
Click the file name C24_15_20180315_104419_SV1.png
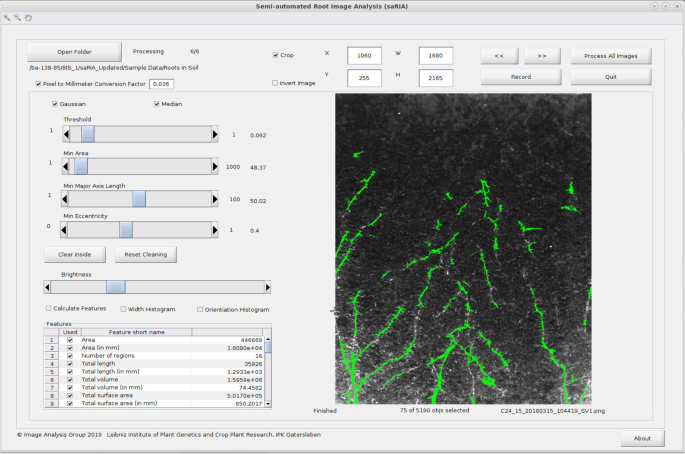click(x=553, y=411)
